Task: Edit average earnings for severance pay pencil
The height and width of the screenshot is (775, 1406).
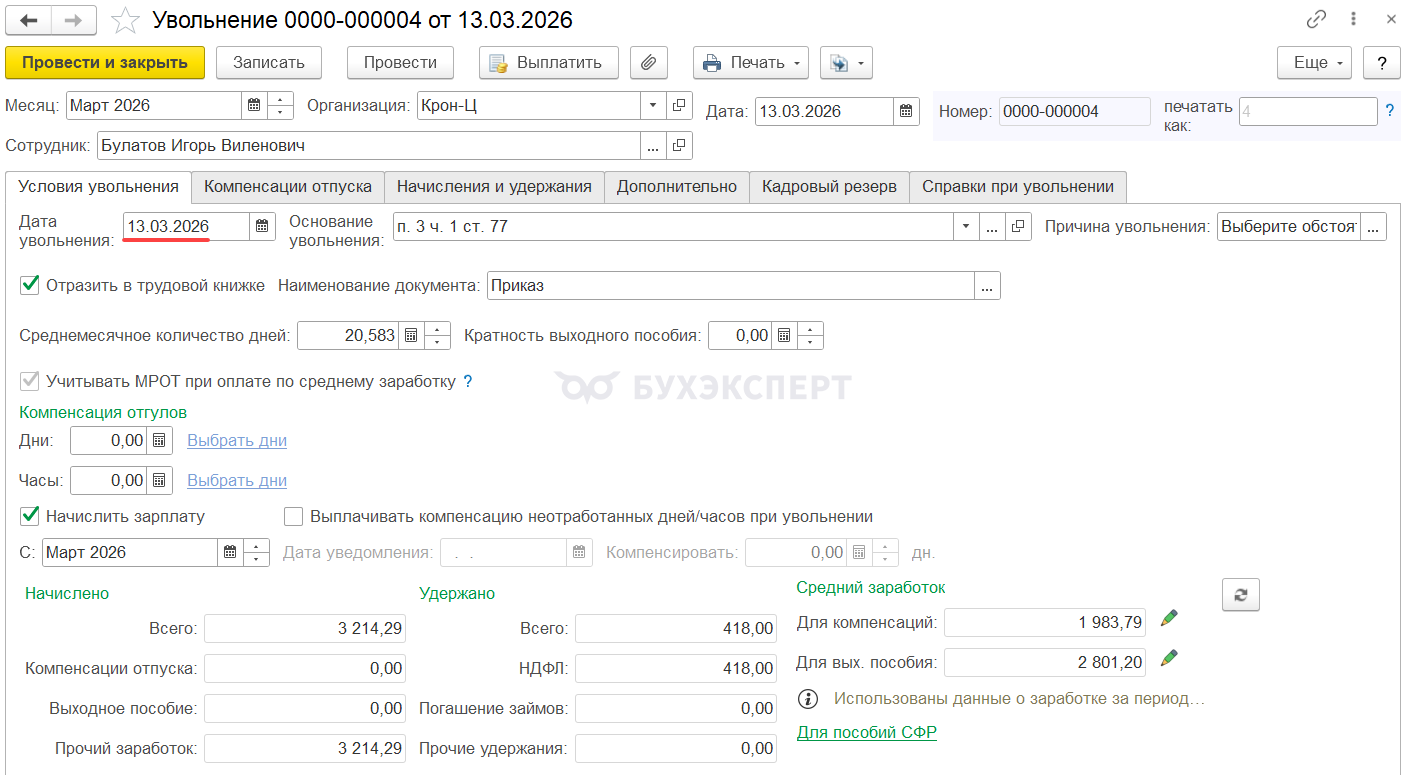Action: tap(1168, 658)
